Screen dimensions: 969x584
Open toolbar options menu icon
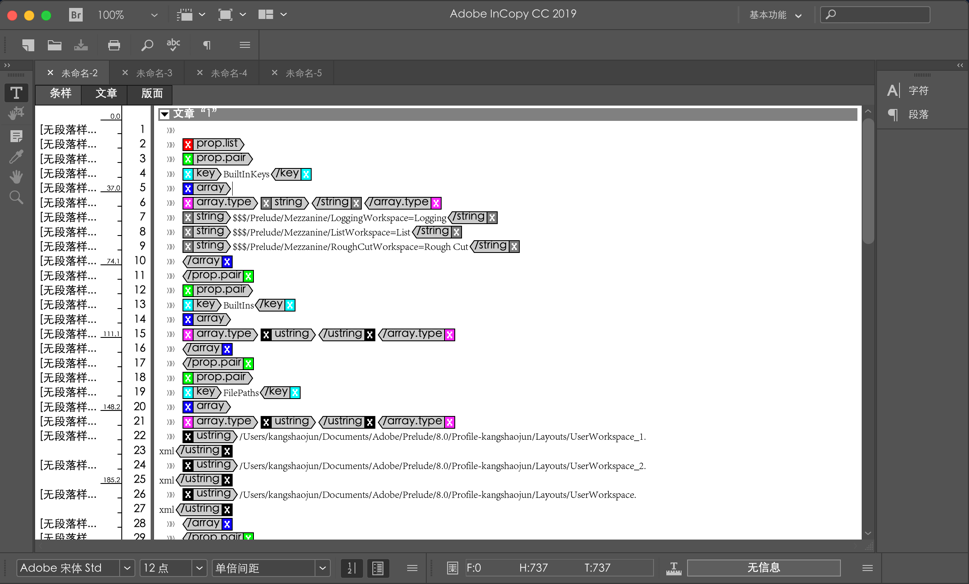(x=245, y=44)
